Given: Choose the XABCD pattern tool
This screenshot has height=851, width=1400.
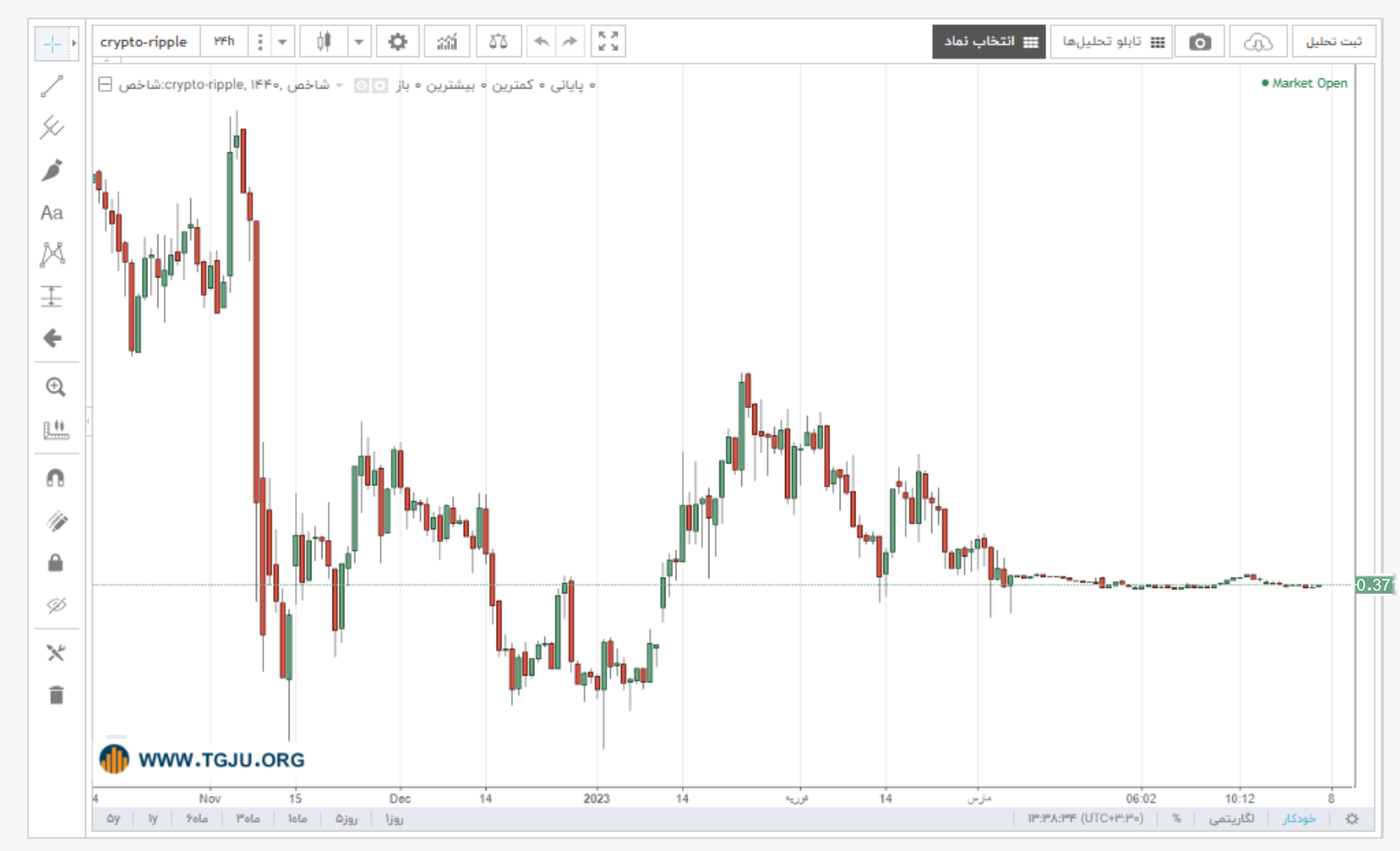Looking at the screenshot, I should [52, 254].
